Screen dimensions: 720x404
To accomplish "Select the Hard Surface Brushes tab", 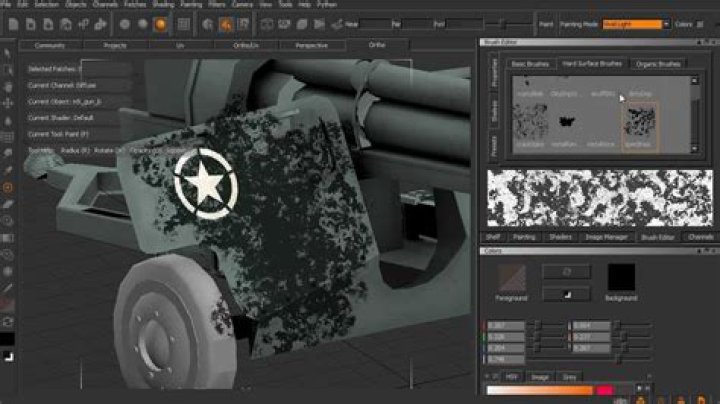I will coord(592,63).
